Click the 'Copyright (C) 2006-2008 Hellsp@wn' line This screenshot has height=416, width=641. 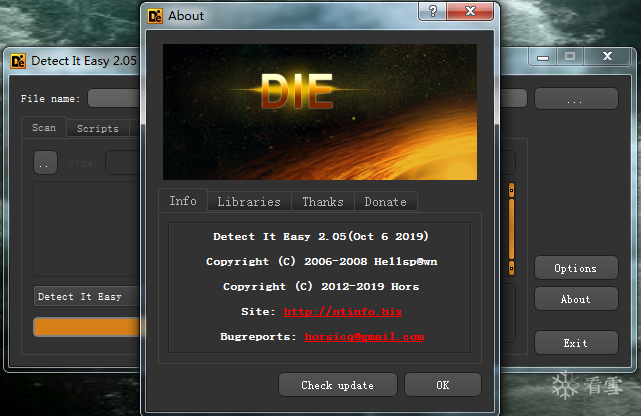[x=322, y=262]
